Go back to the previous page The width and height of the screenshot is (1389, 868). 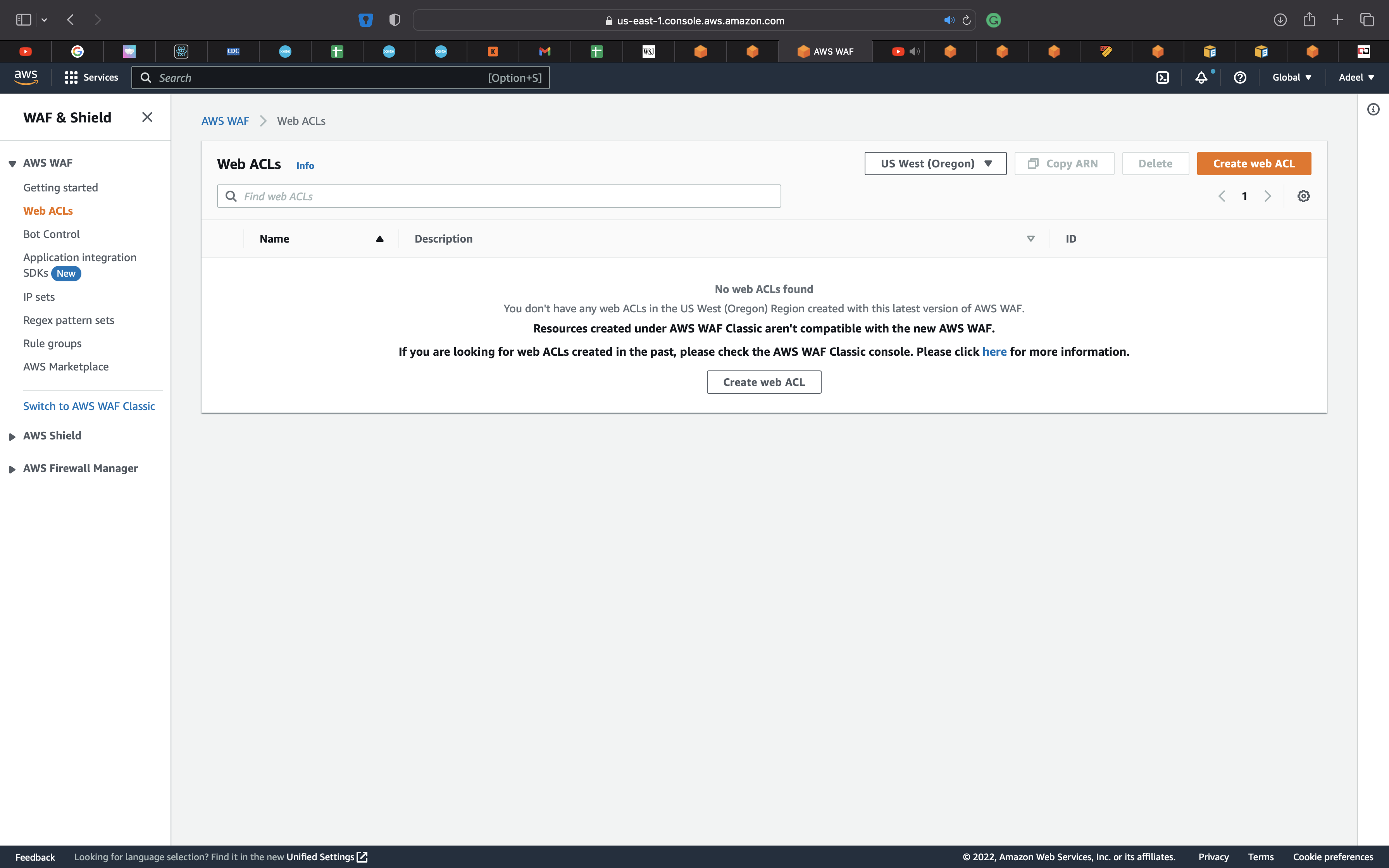pos(71,20)
